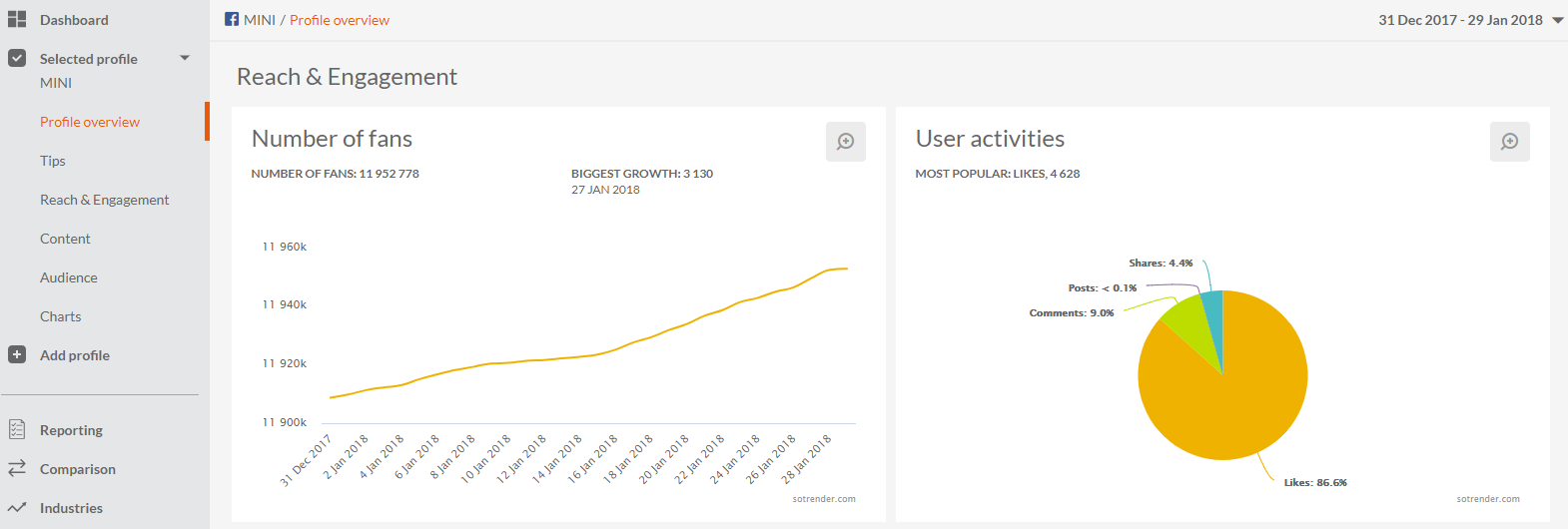The image size is (1568, 529).
Task: Select Audience from the sidebar
Action: tap(69, 277)
